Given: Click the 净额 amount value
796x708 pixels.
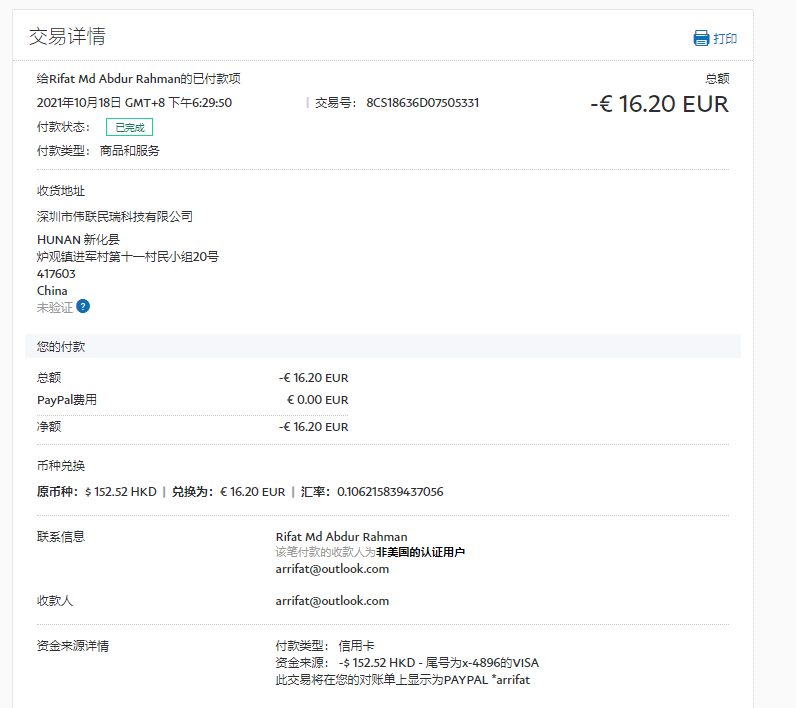Looking at the screenshot, I should pos(313,427).
